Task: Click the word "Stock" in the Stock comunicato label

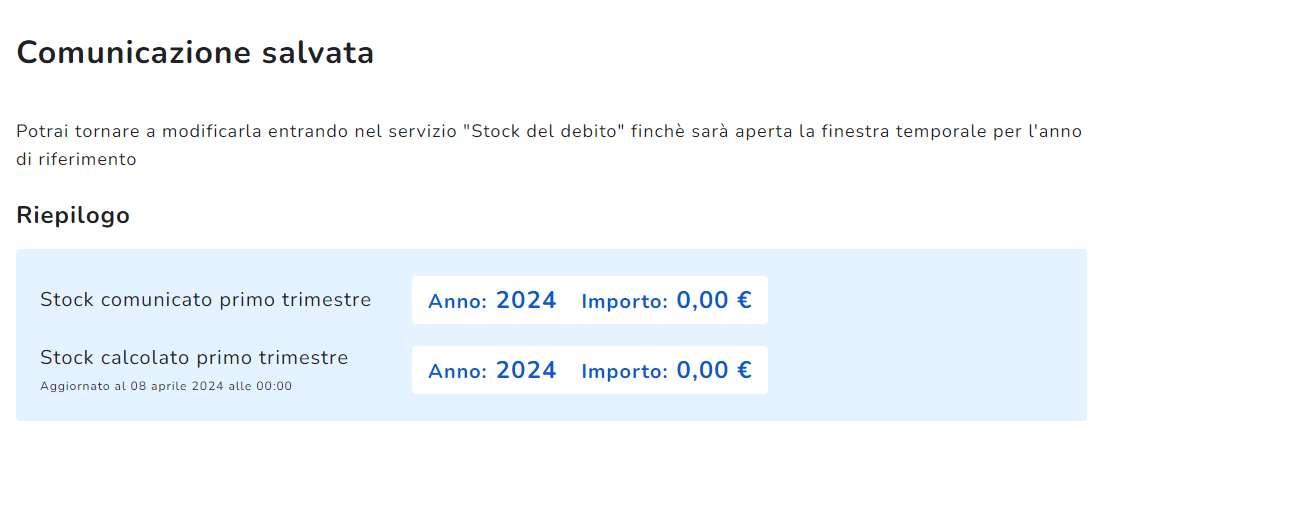Action: pos(67,300)
